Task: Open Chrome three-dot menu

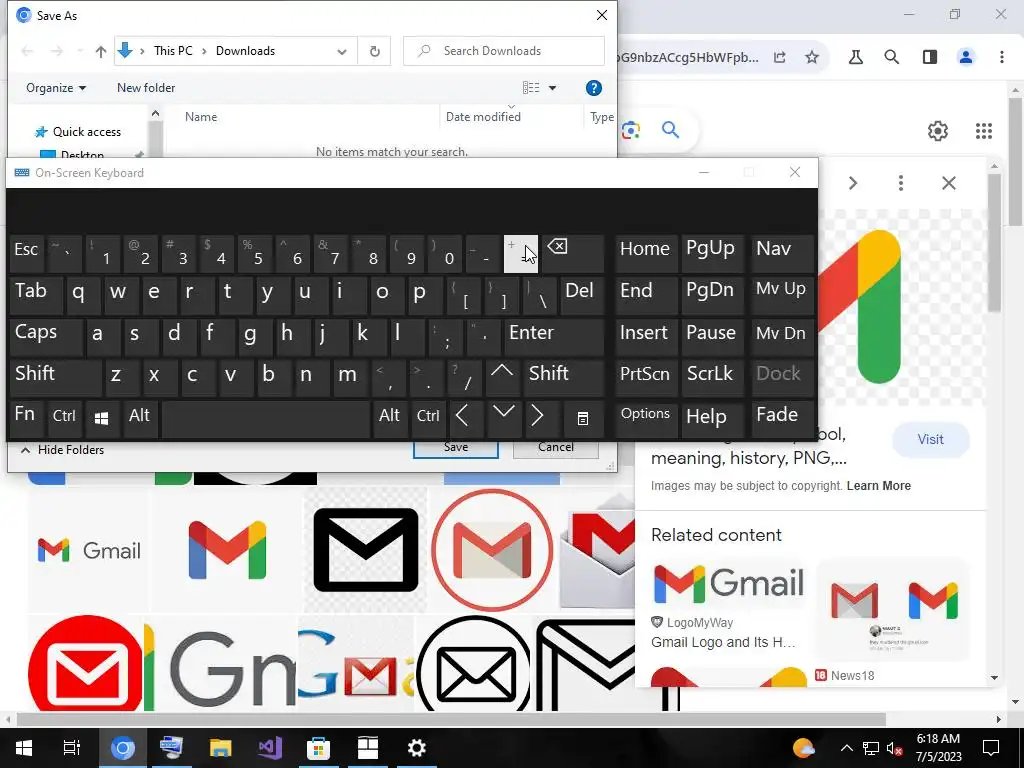Action: [1001, 57]
